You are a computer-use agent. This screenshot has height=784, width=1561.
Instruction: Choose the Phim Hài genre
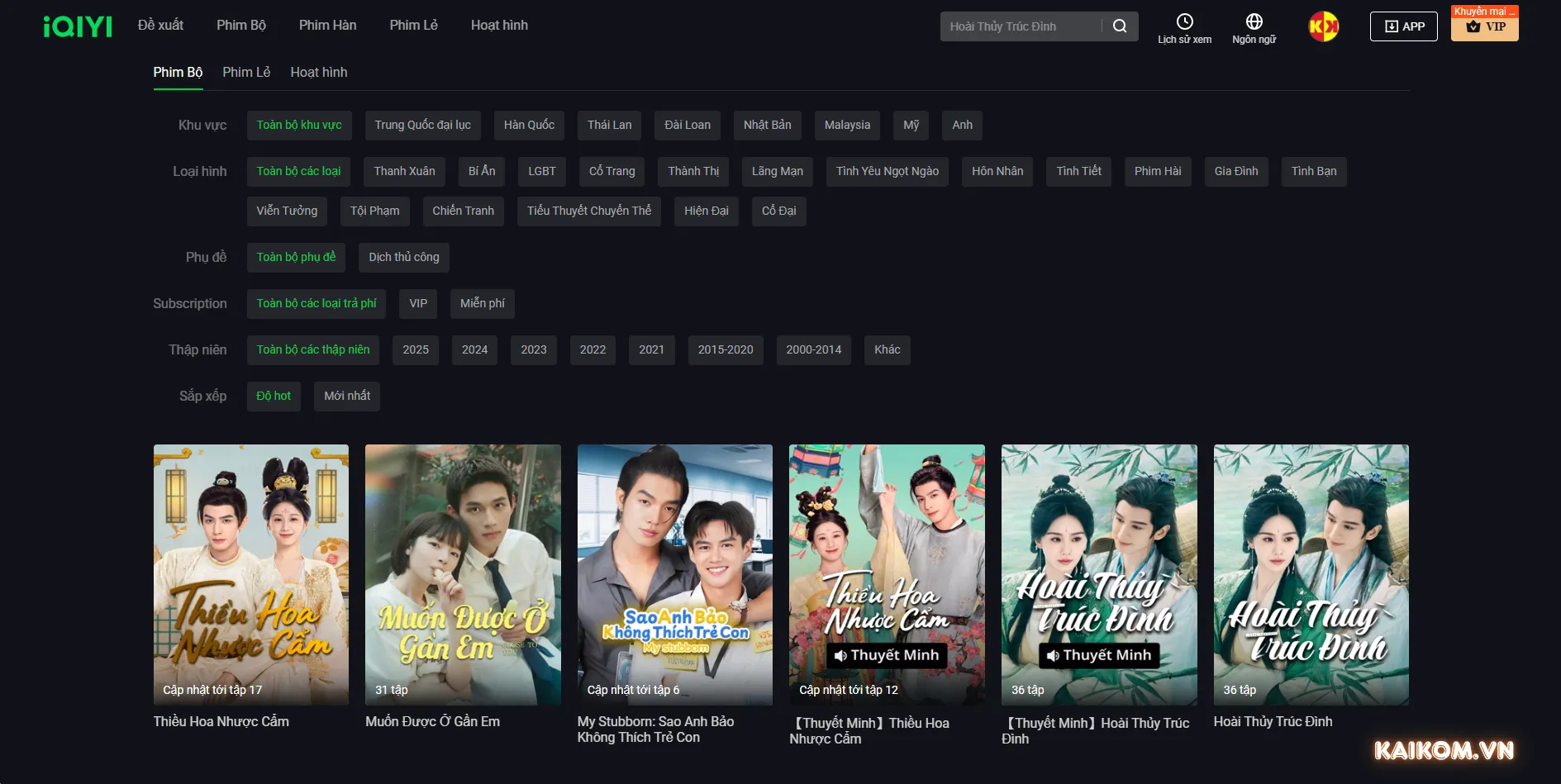click(1158, 172)
